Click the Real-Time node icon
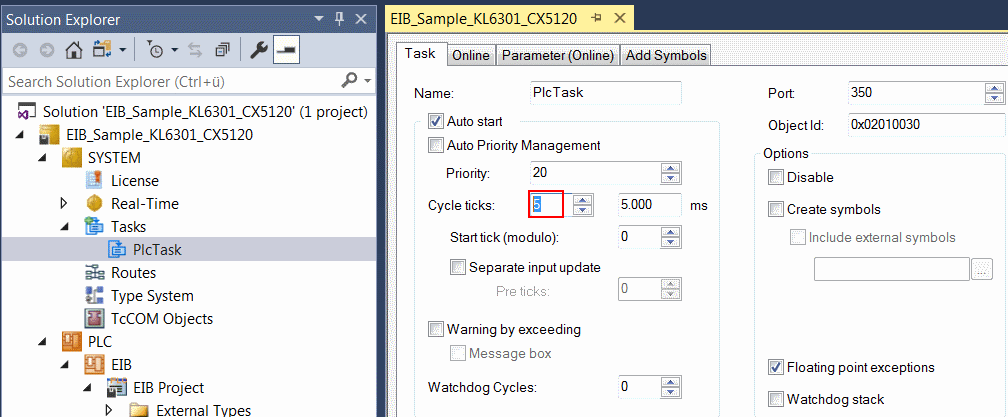The width and height of the screenshot is (1008, 417). (x=94, y=204)
